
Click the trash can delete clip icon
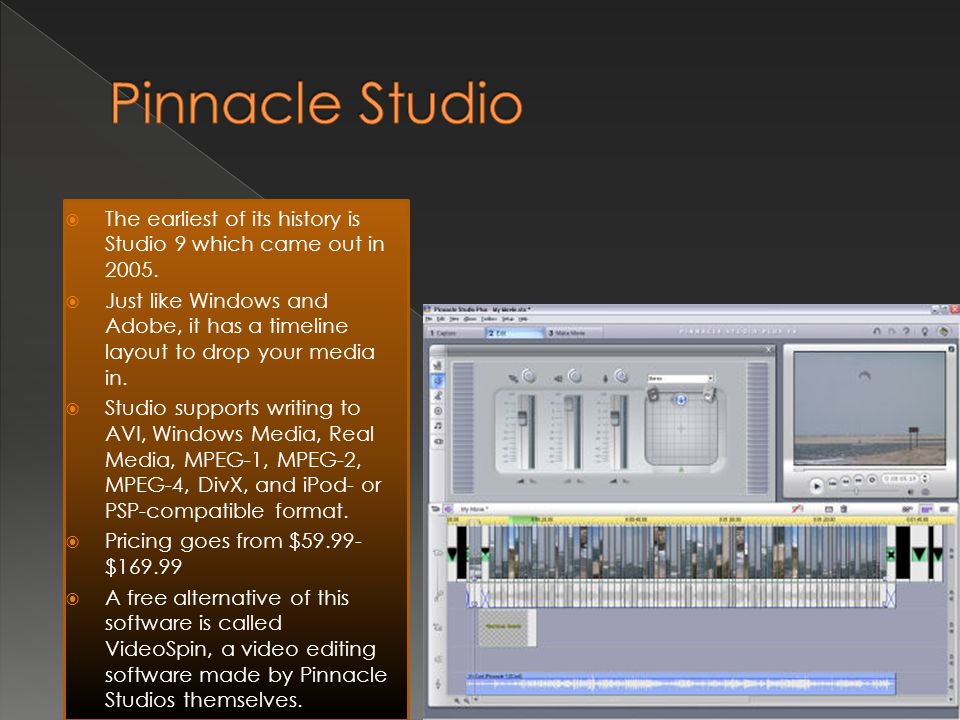tap(844, 509)
